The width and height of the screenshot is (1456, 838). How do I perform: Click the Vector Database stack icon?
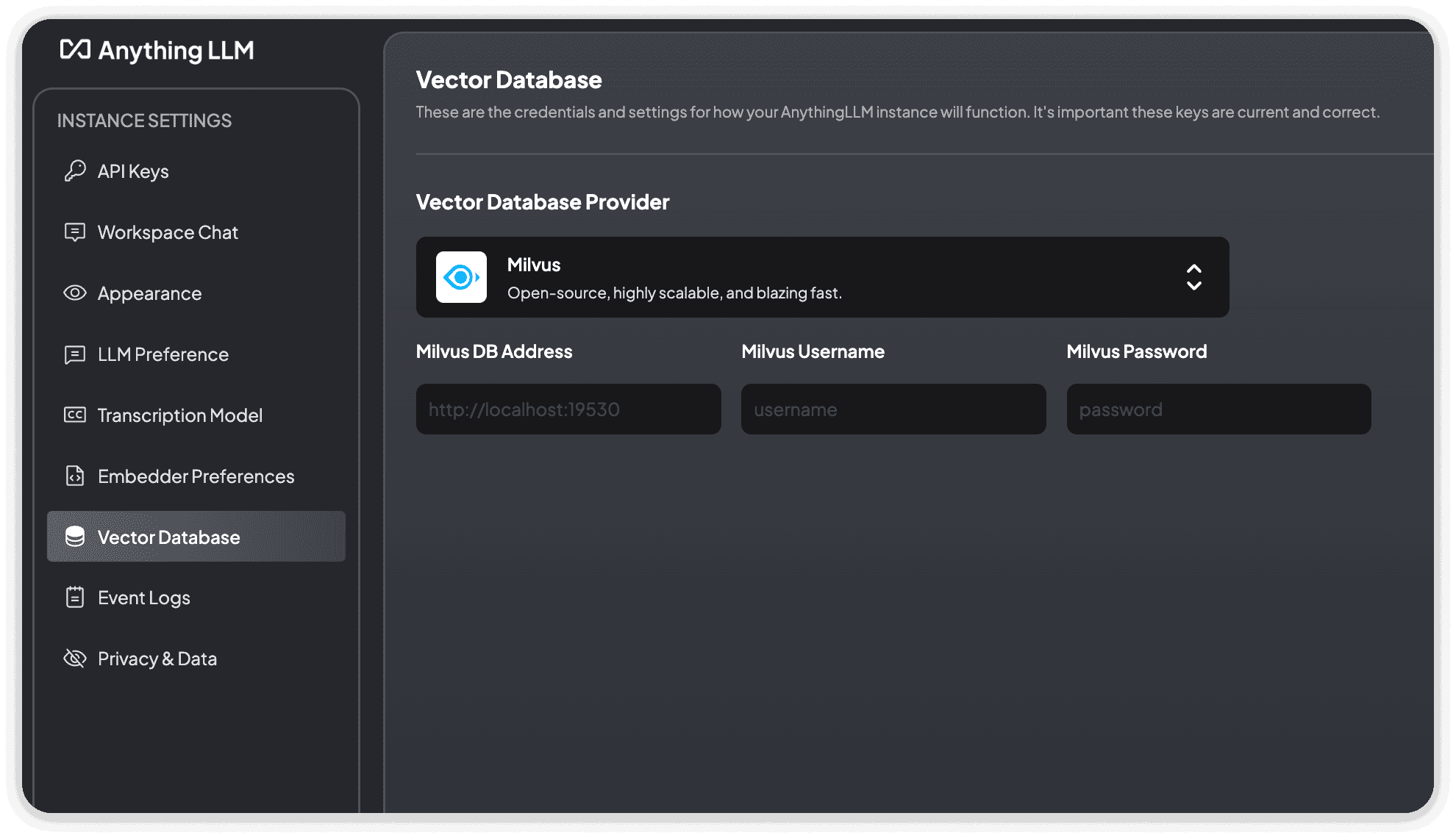tap(75, 537)
